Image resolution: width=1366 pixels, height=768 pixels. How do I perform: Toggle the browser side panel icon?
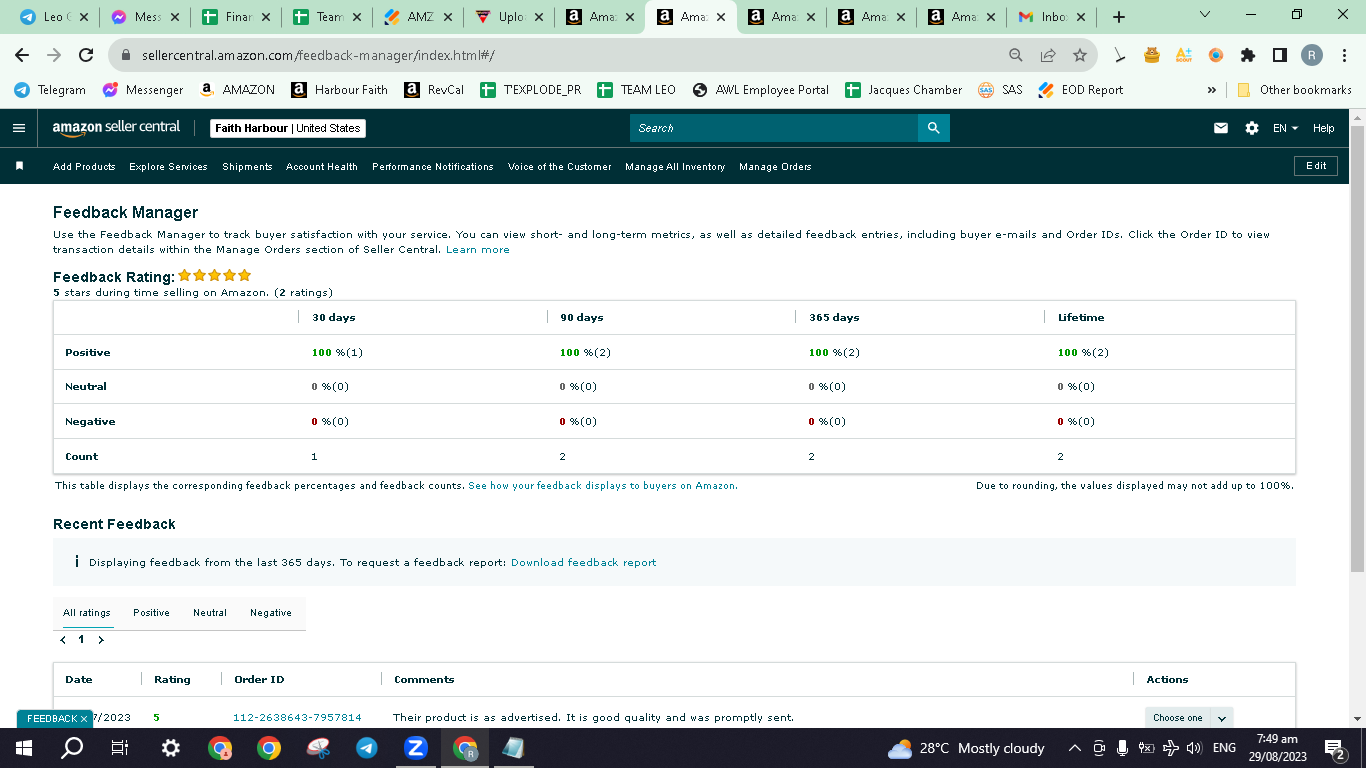(1279, 56)
